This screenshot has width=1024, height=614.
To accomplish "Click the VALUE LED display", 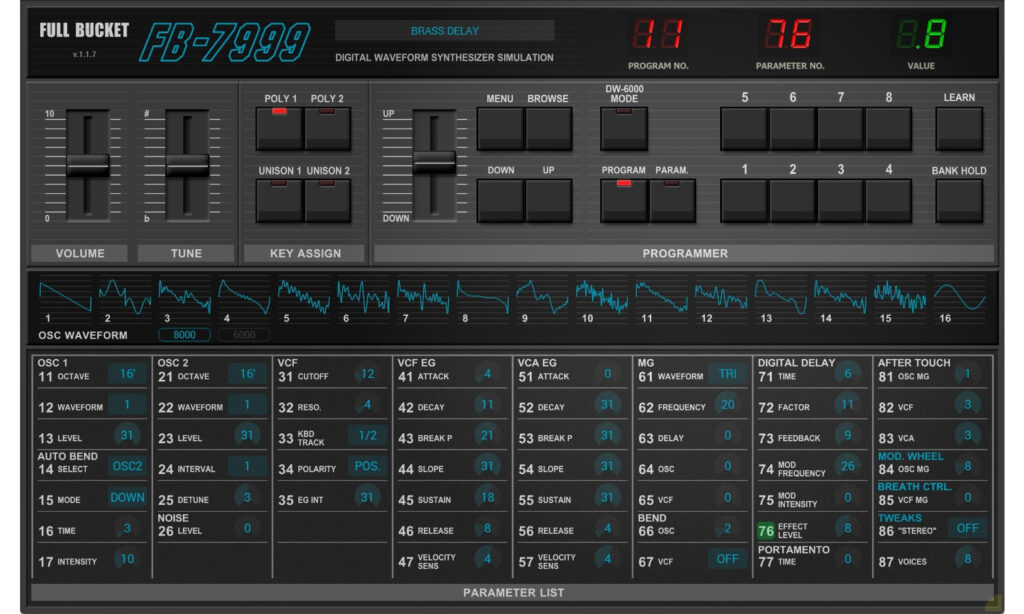I will [921, 34].
